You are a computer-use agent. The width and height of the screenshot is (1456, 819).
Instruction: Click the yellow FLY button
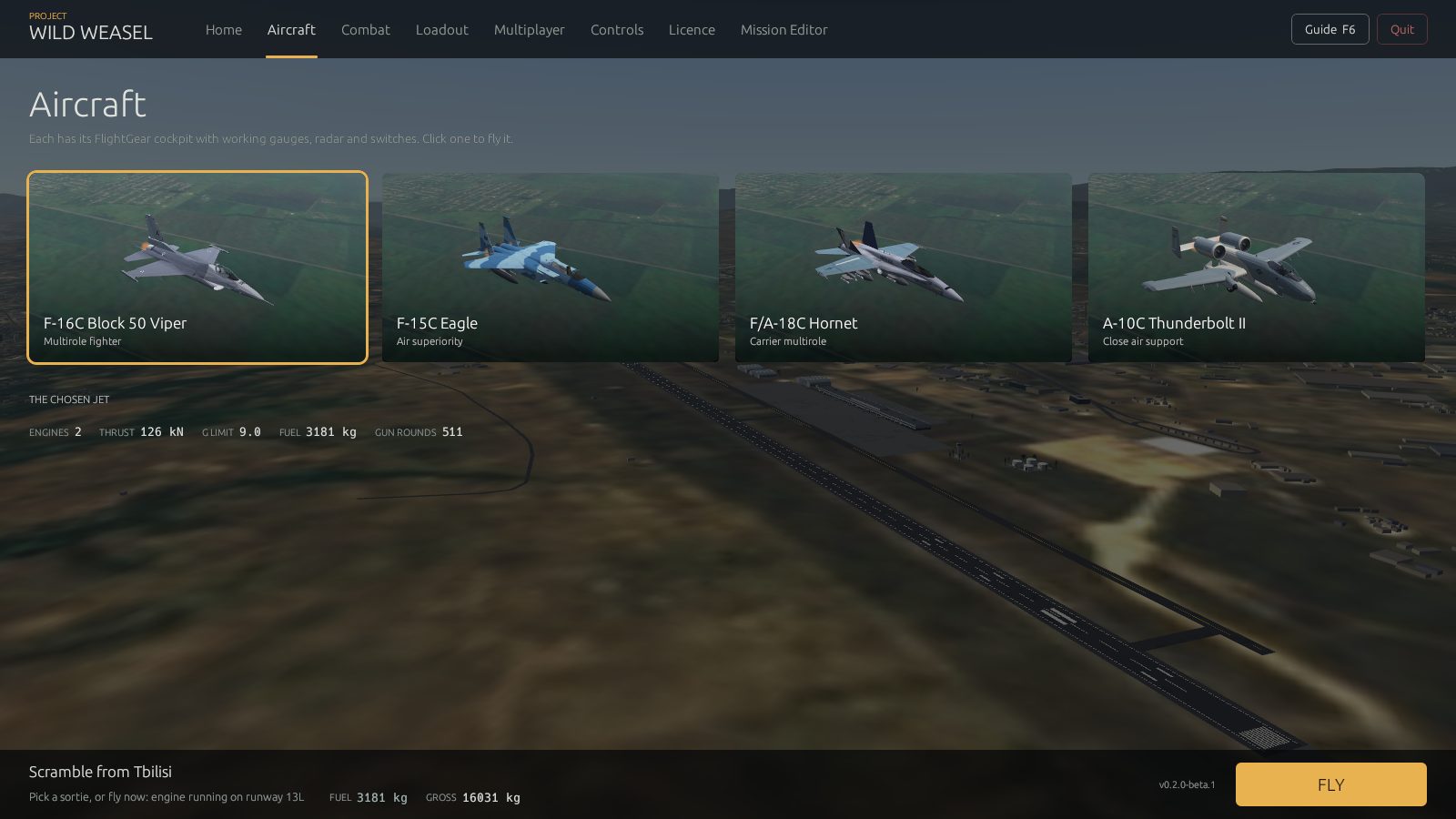coord(1330,784)
